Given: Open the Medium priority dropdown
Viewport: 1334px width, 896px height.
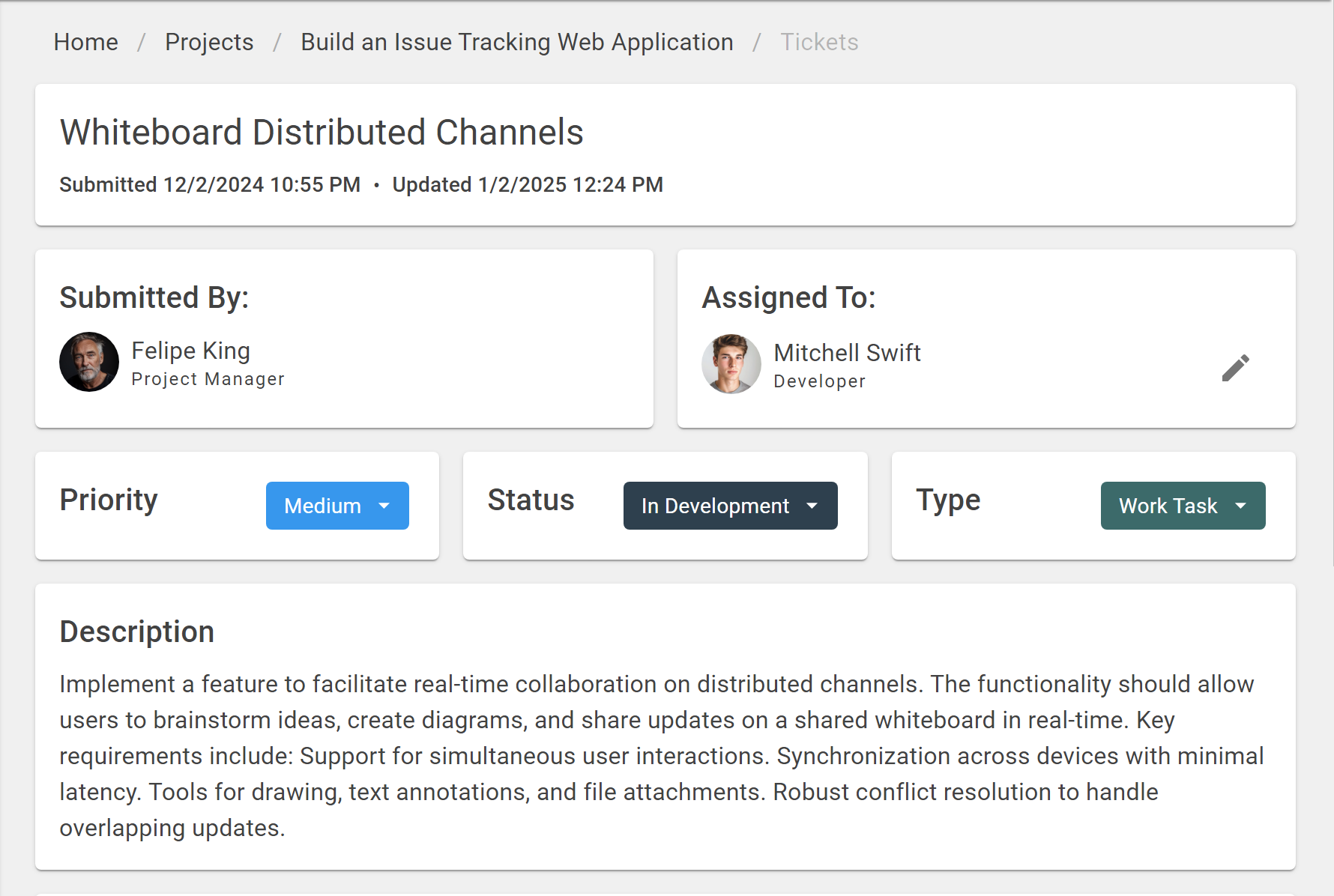Looking at the screenshot, I should (337, 506).
